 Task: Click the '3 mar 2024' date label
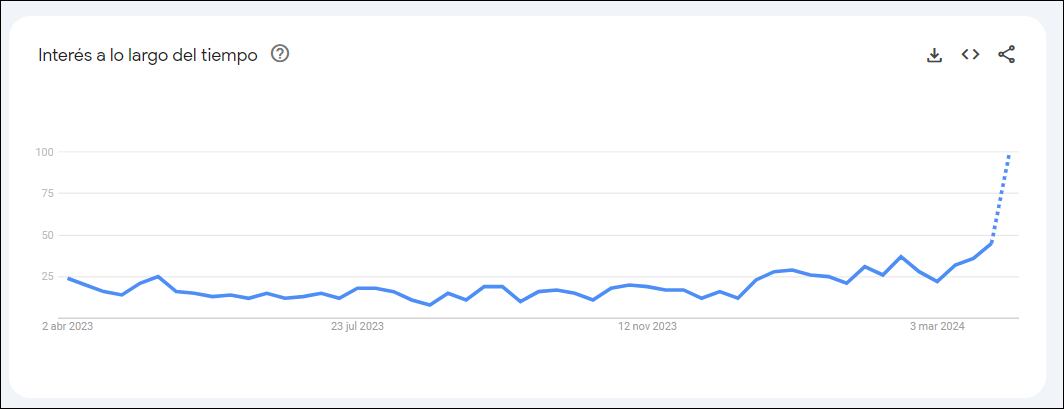click(937, 326)
